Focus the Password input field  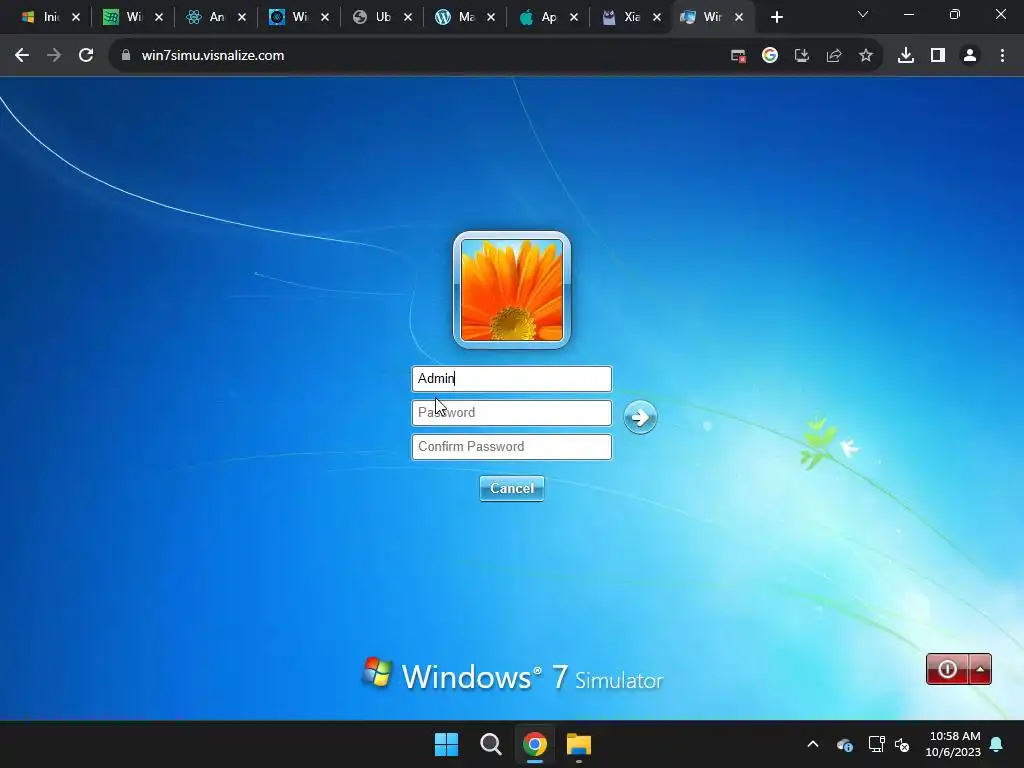pyautogui.click(x=511, y=413)
